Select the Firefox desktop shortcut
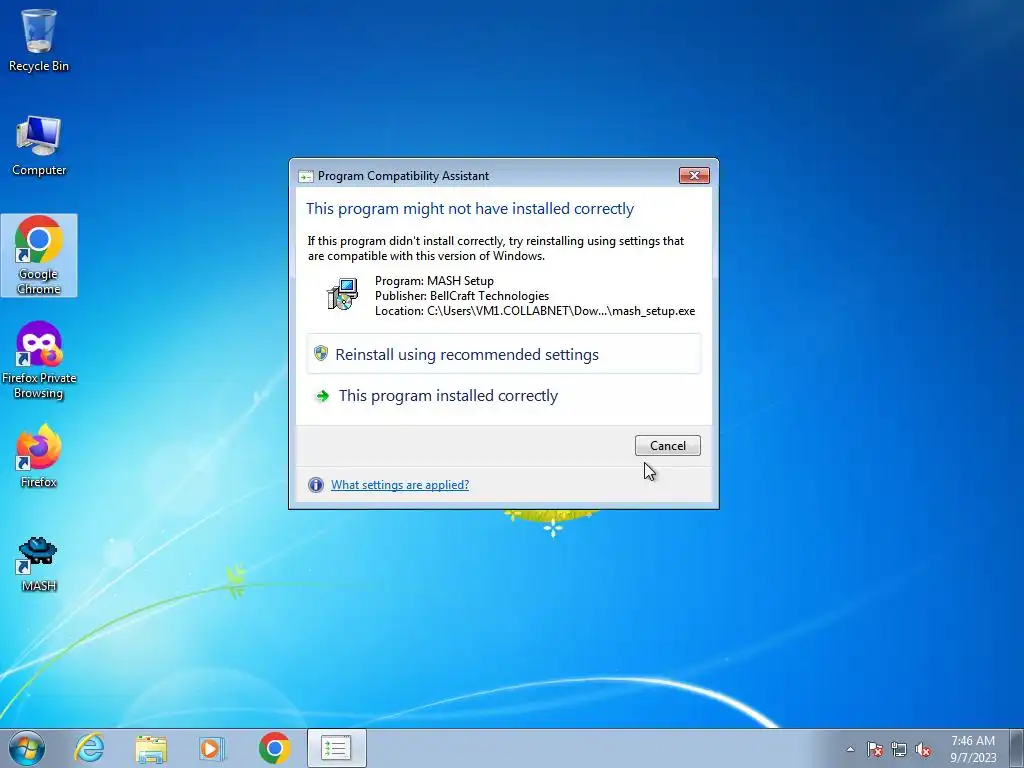 [39, 455]
